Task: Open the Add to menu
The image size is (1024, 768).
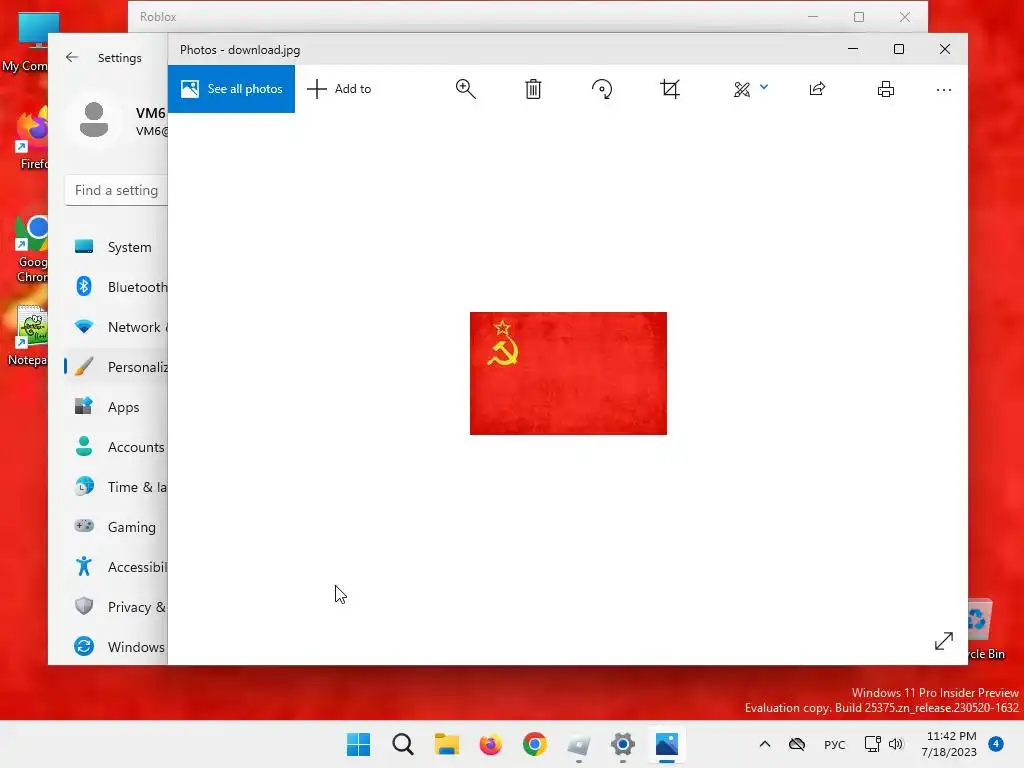Action: (339, 89)
